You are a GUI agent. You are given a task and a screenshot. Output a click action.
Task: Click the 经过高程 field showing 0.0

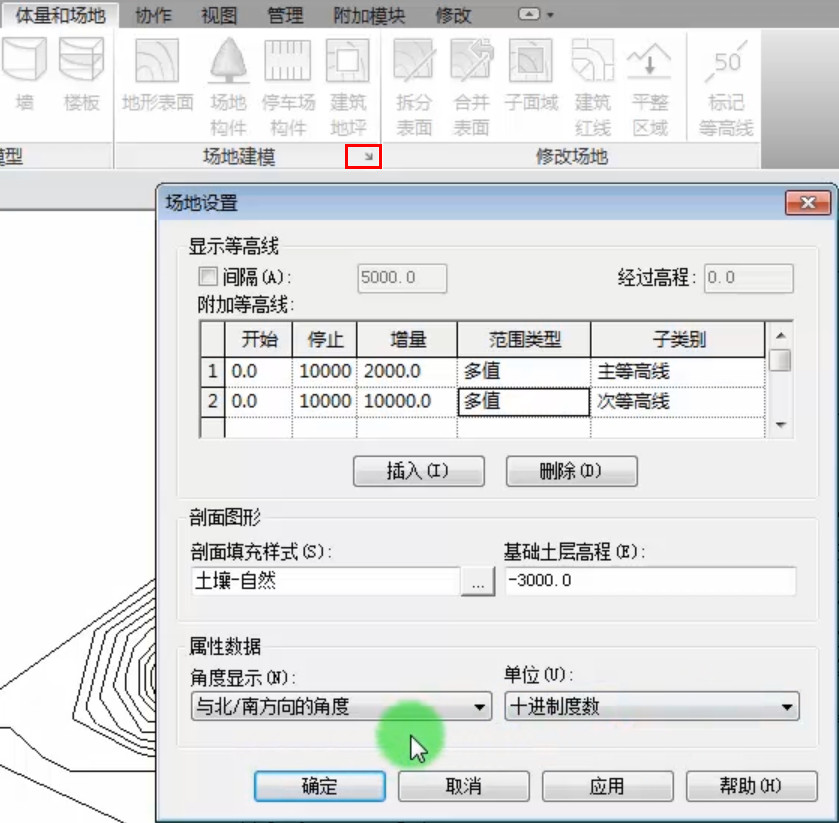coord(749,278)
